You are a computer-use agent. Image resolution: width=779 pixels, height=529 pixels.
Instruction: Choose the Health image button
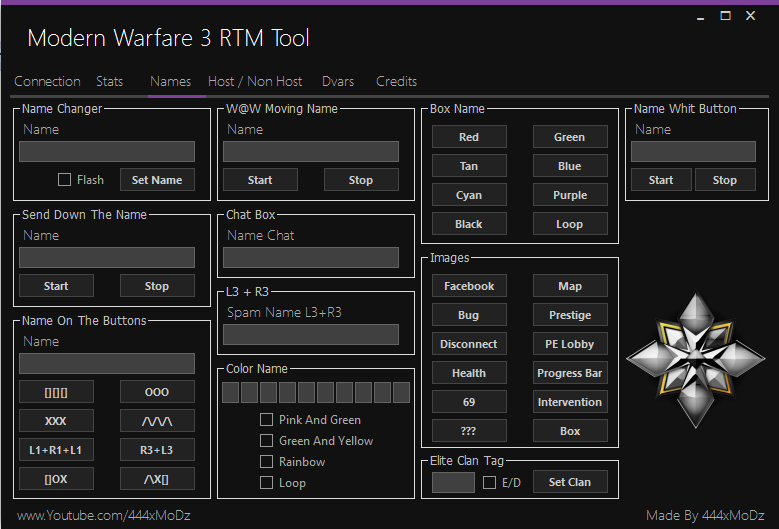pos(469,373)
